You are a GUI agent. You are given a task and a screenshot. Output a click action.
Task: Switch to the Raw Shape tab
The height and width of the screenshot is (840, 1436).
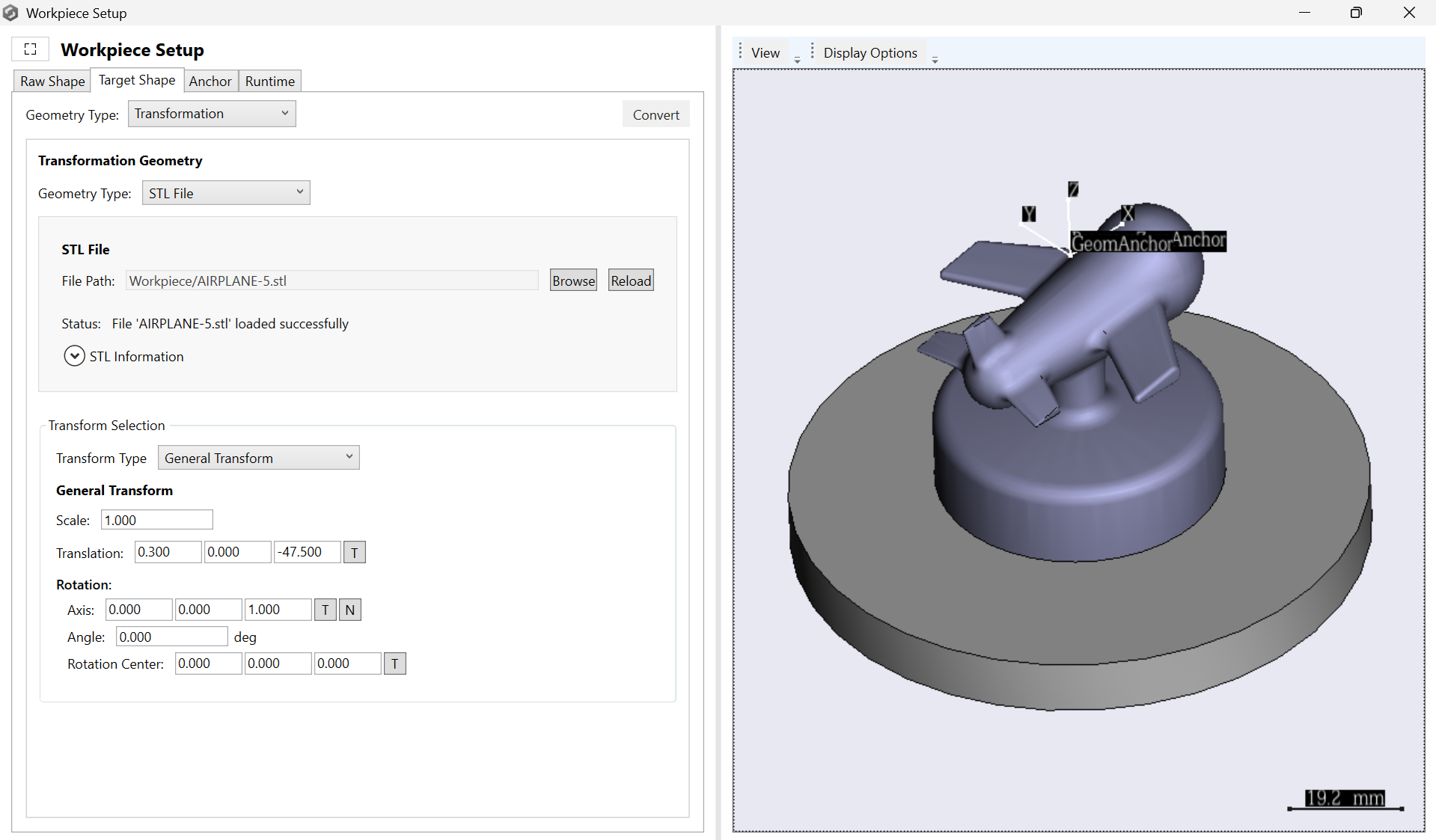pos(52,81)
